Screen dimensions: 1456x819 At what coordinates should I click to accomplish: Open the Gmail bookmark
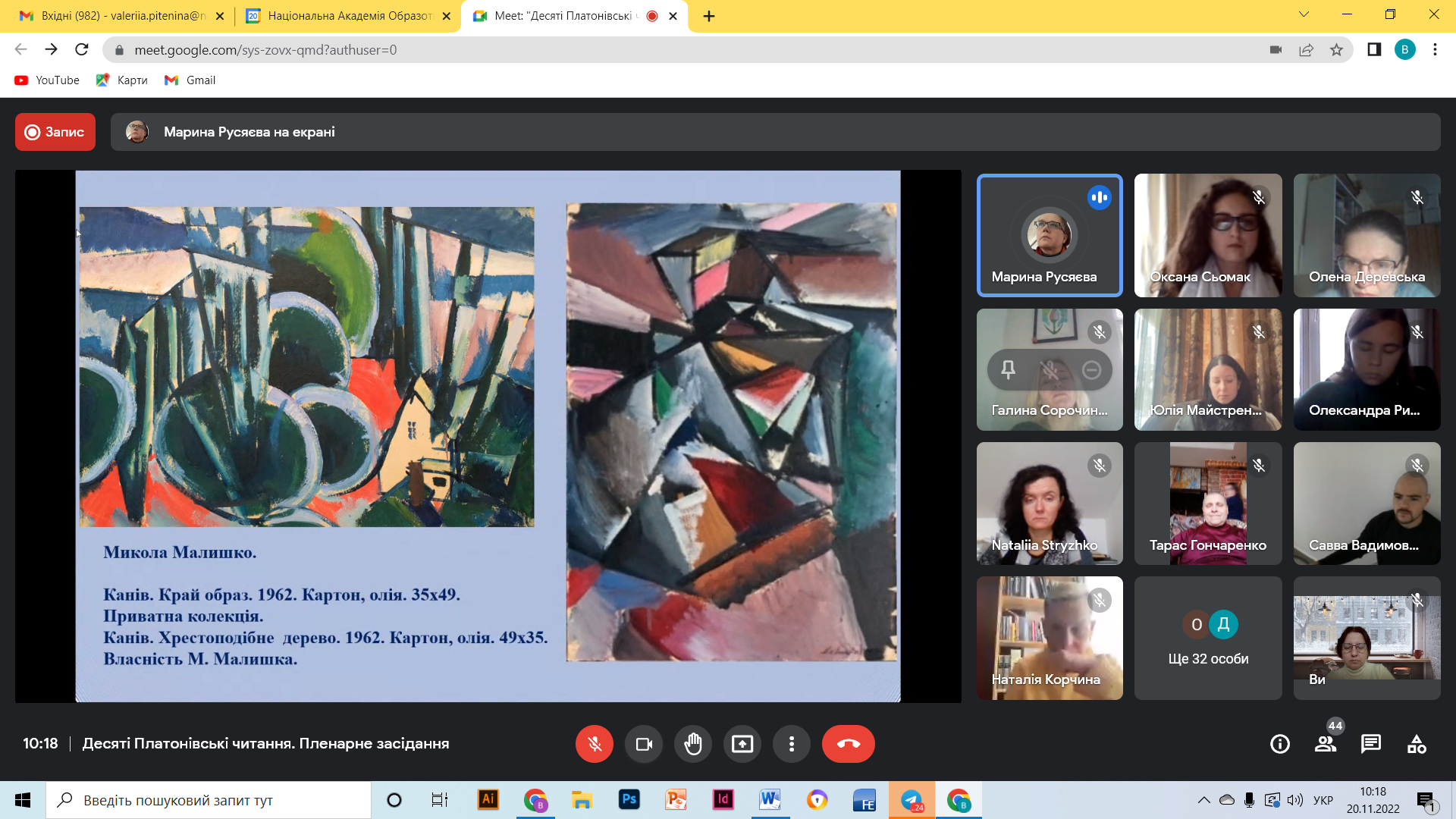coord(190,80)
